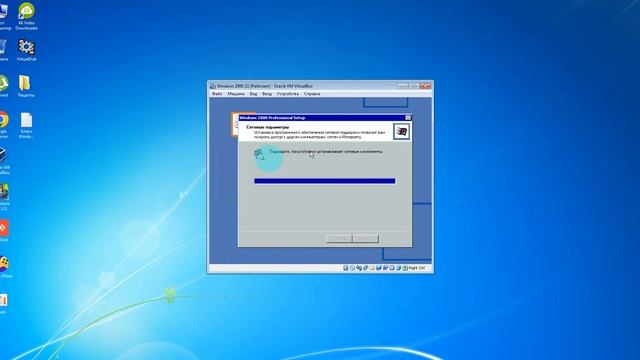Click the VirtualBox window title bar icon
640x360 pixels.
[213, 86]
